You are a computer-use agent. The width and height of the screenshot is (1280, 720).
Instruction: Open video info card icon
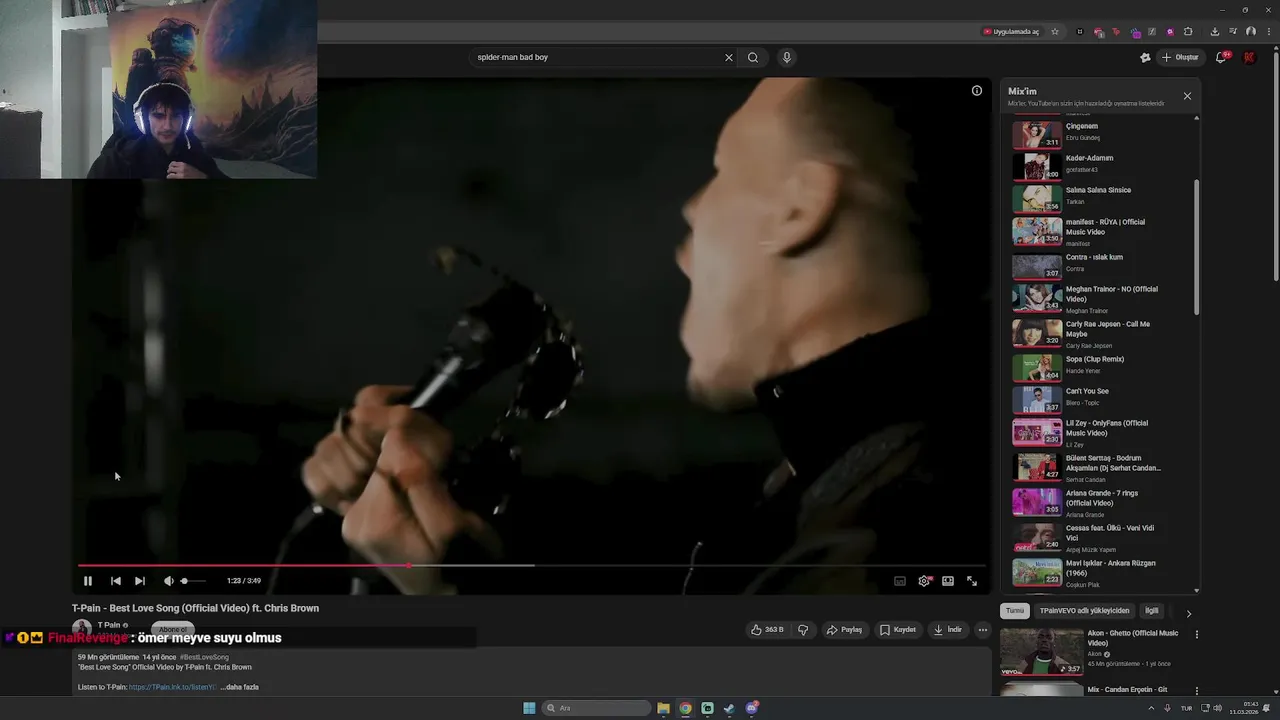977,91
